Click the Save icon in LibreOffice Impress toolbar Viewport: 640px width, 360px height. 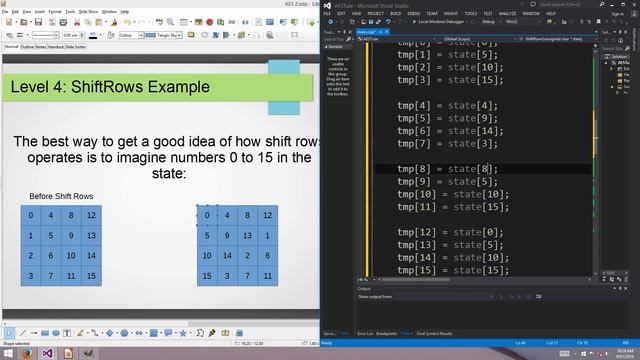[x=38, y=22]
